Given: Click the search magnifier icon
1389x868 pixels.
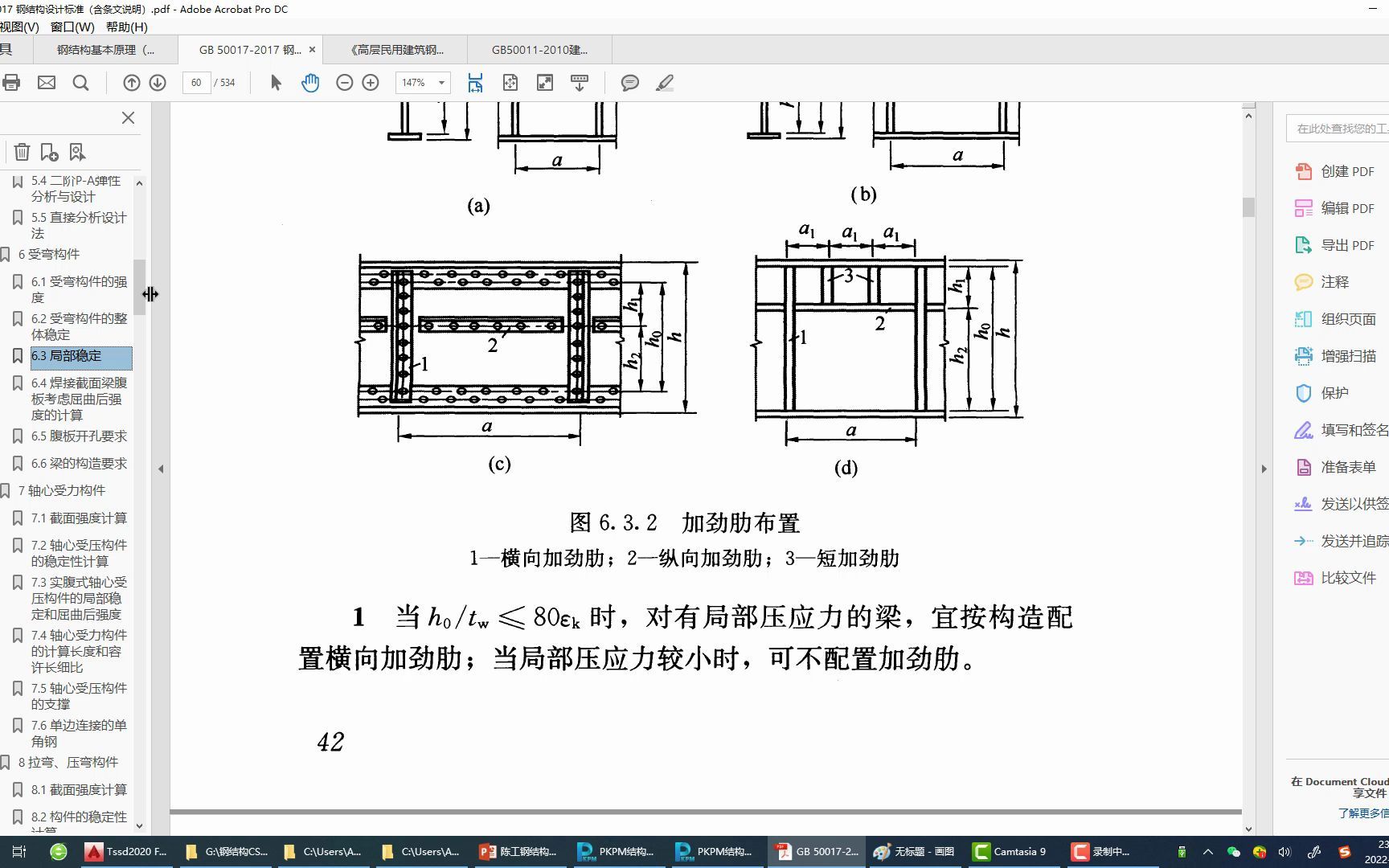Looking at the screenshot, I should point(80,83).
